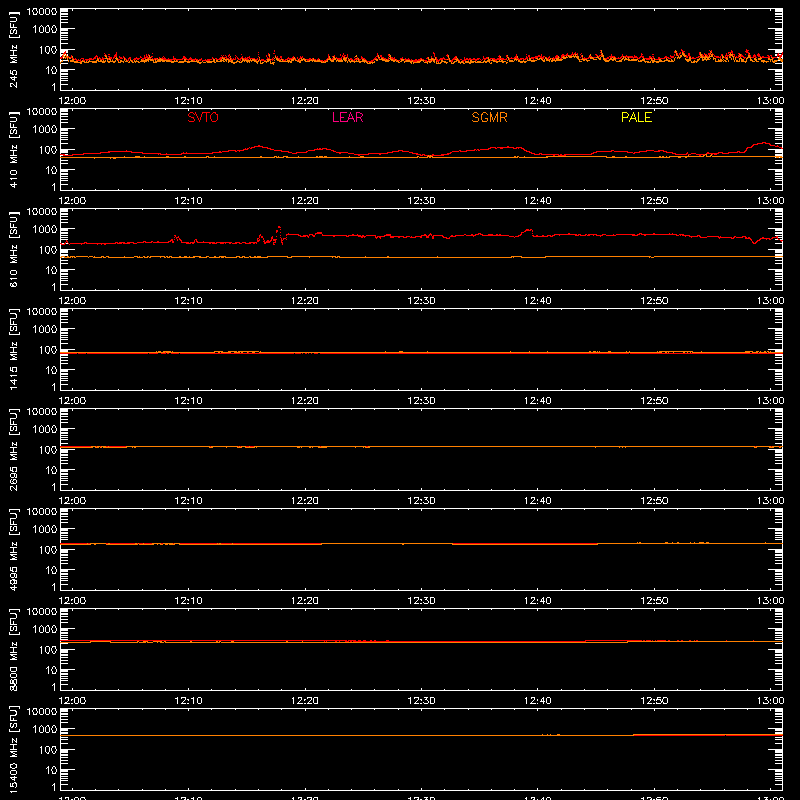Click the red rise at right end of 410 MHz curve
800x800 pixels.
pyautogui.click(x=763, y=145)
